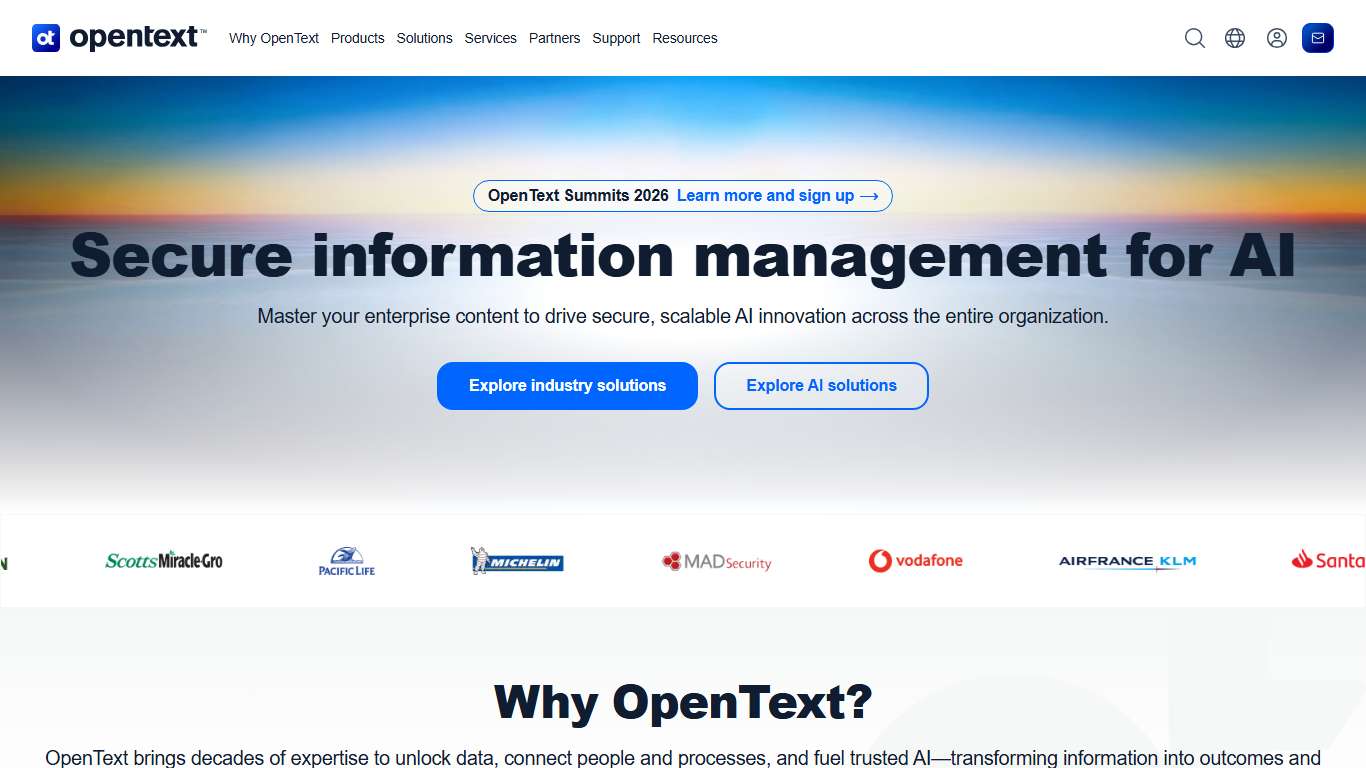
Task: Select the Pacific Life logo
Action: click(345, 561)
